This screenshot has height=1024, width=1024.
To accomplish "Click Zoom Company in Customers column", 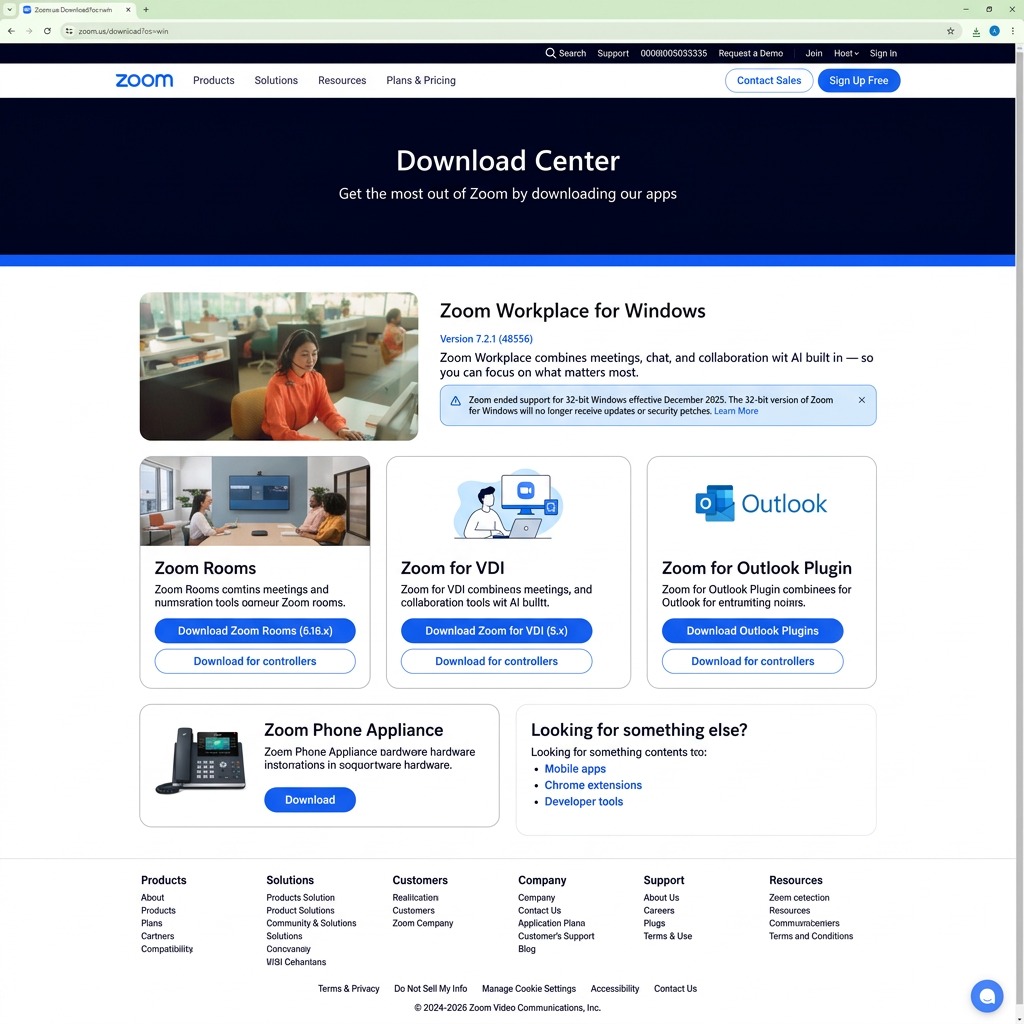I will click(423, 923).
